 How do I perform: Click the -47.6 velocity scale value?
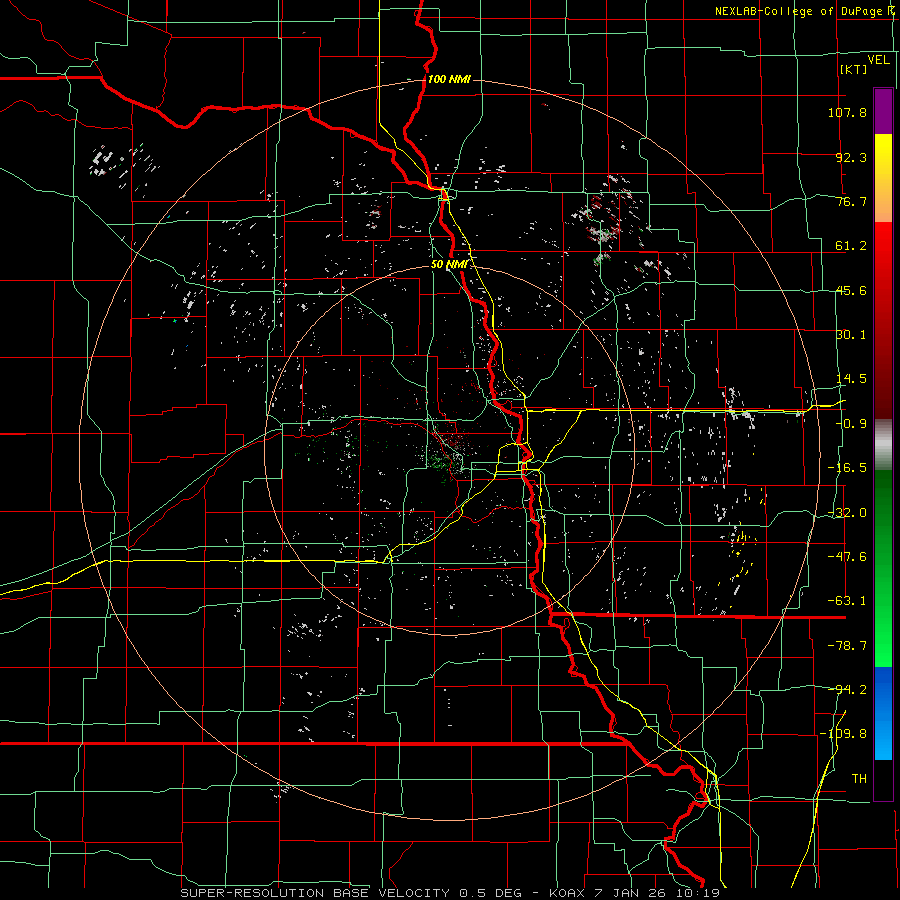[x=847, y=557]
